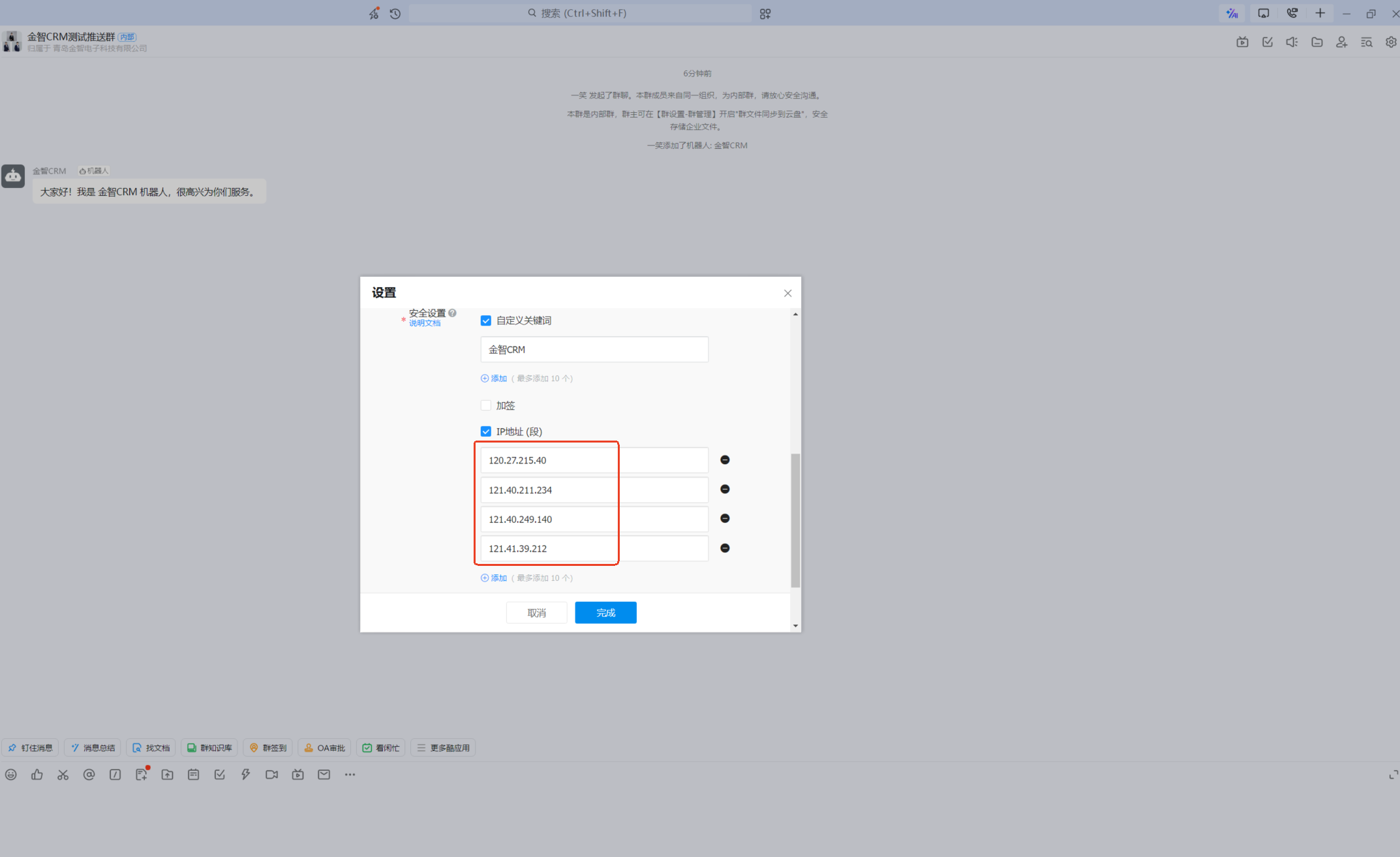The image size is (1400, 857).
Task: Open the group tasks checkmark icon in header
Action: 1267,42
